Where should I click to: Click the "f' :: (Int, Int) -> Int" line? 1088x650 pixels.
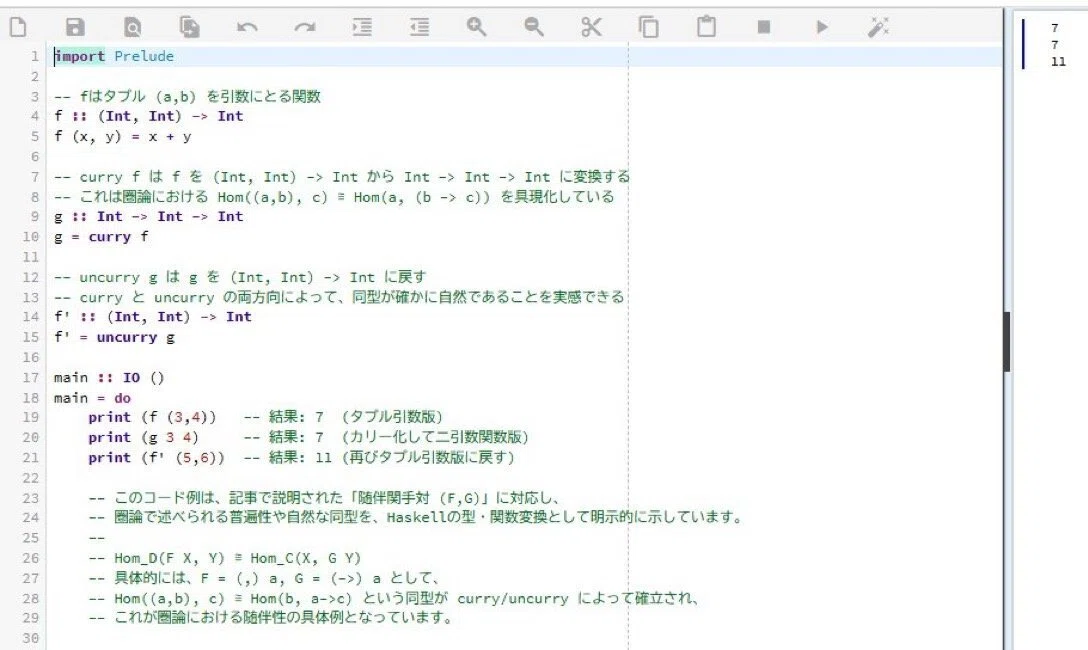pyautogui.click(x=153, y=317)
